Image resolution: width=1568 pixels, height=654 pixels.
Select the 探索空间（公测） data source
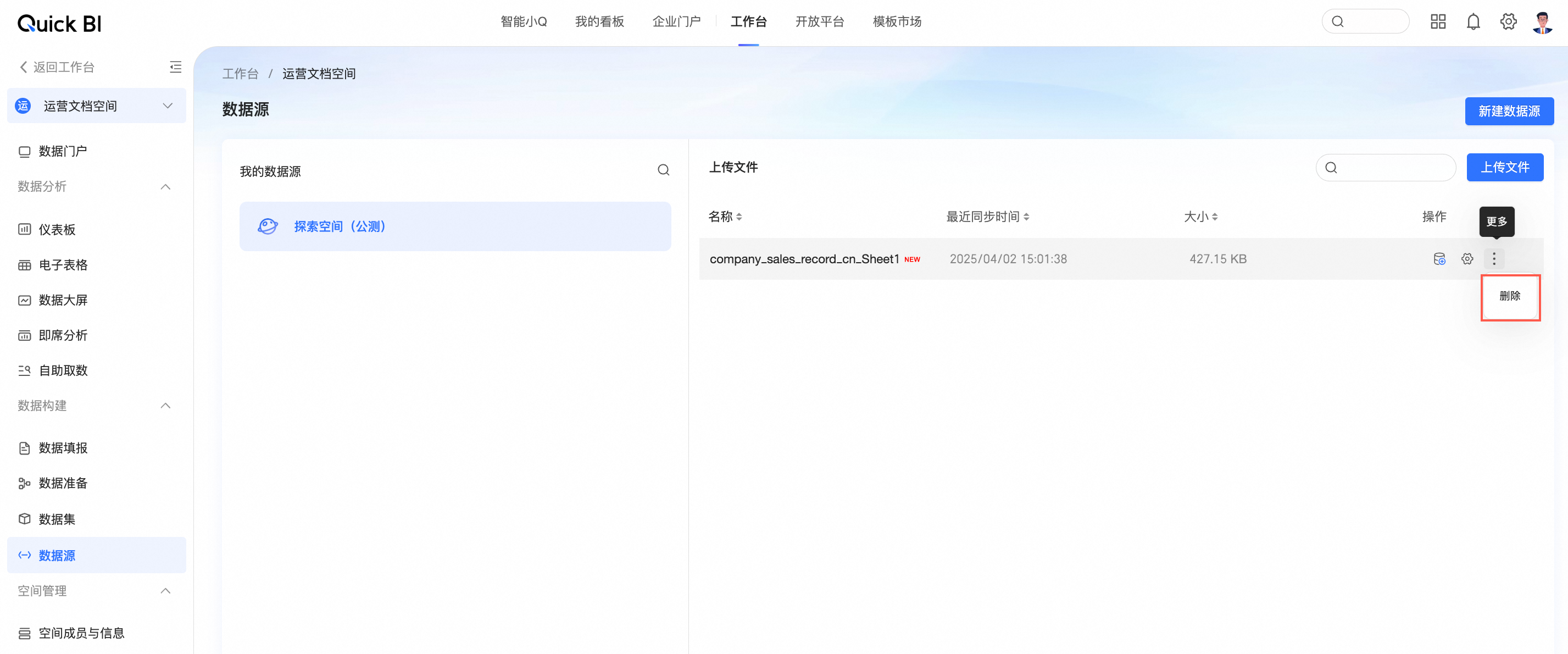[455, 226]
